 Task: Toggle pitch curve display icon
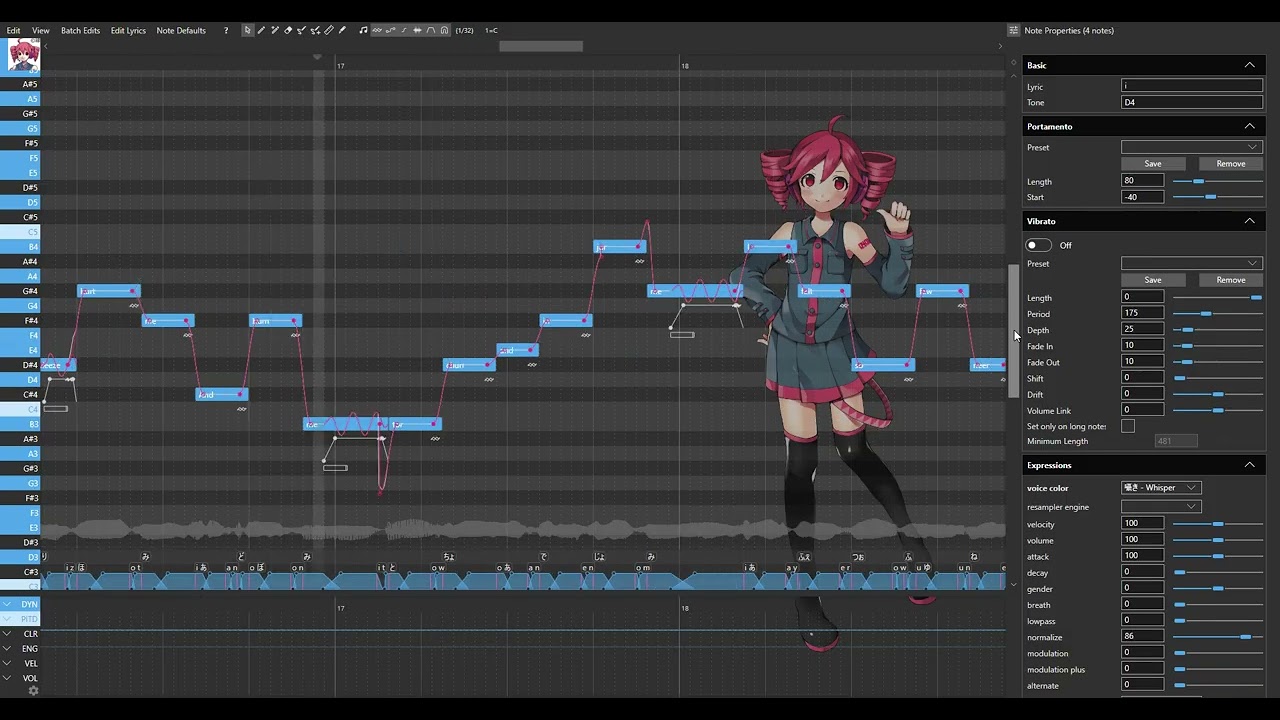pyautogui.click(x=391, y=30)
